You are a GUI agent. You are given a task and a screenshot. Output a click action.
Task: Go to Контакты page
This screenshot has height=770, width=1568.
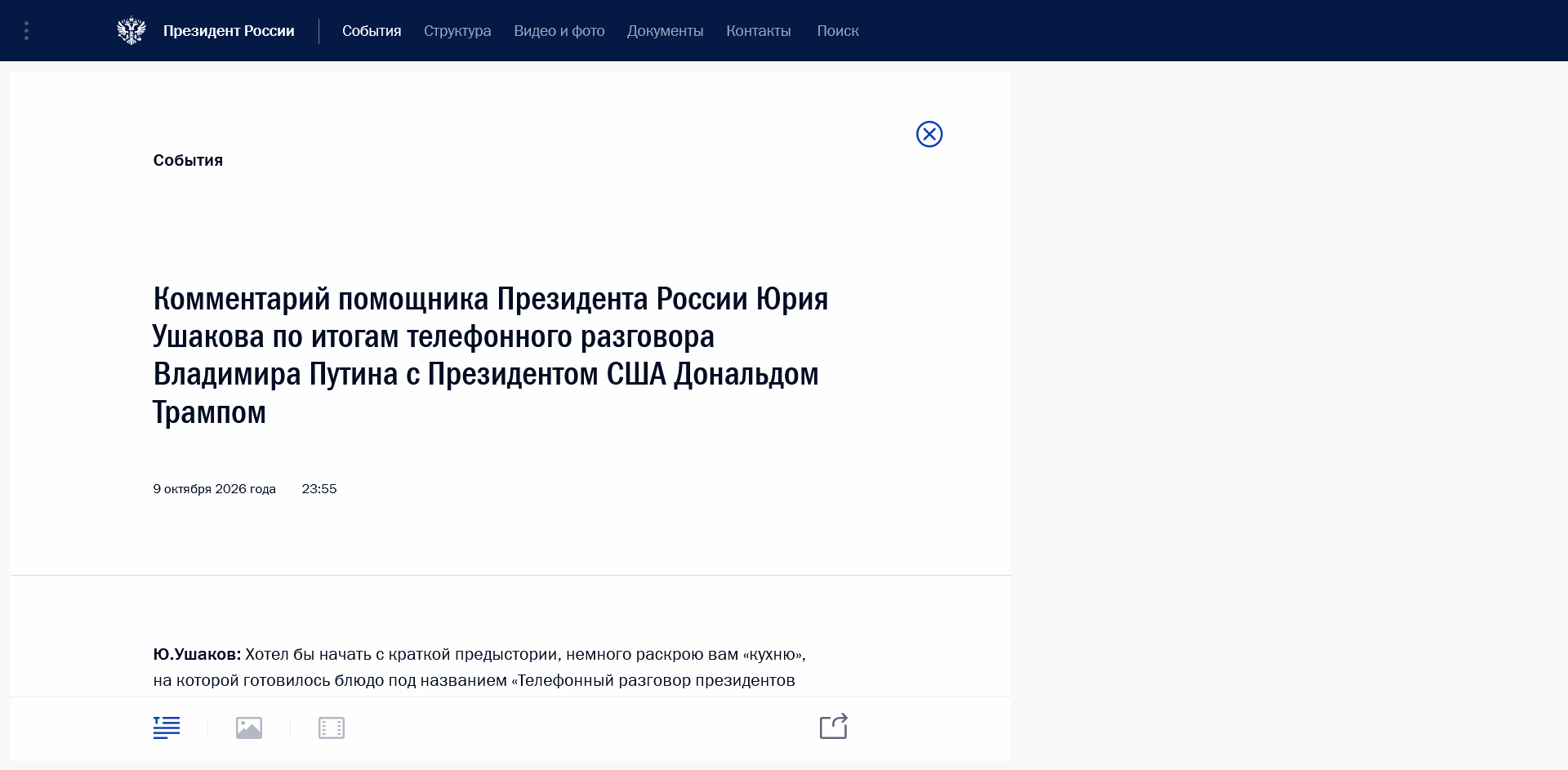759,31
